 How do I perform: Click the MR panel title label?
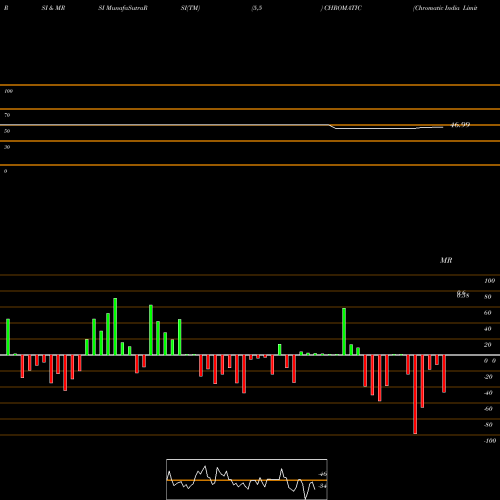pos(446,260)
